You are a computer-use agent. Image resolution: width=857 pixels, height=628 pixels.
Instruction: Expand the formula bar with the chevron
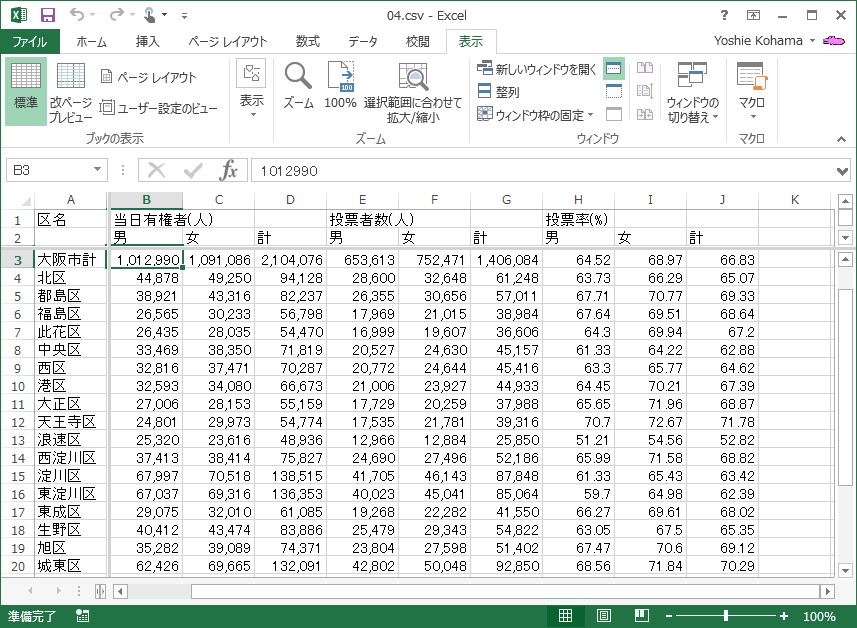tap(842, 171)
